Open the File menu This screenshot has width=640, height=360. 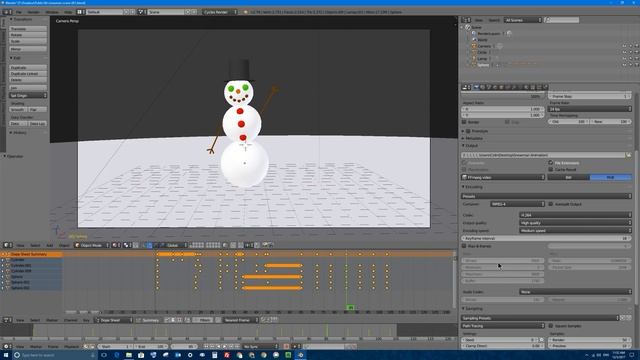click(x=19, y=12)
